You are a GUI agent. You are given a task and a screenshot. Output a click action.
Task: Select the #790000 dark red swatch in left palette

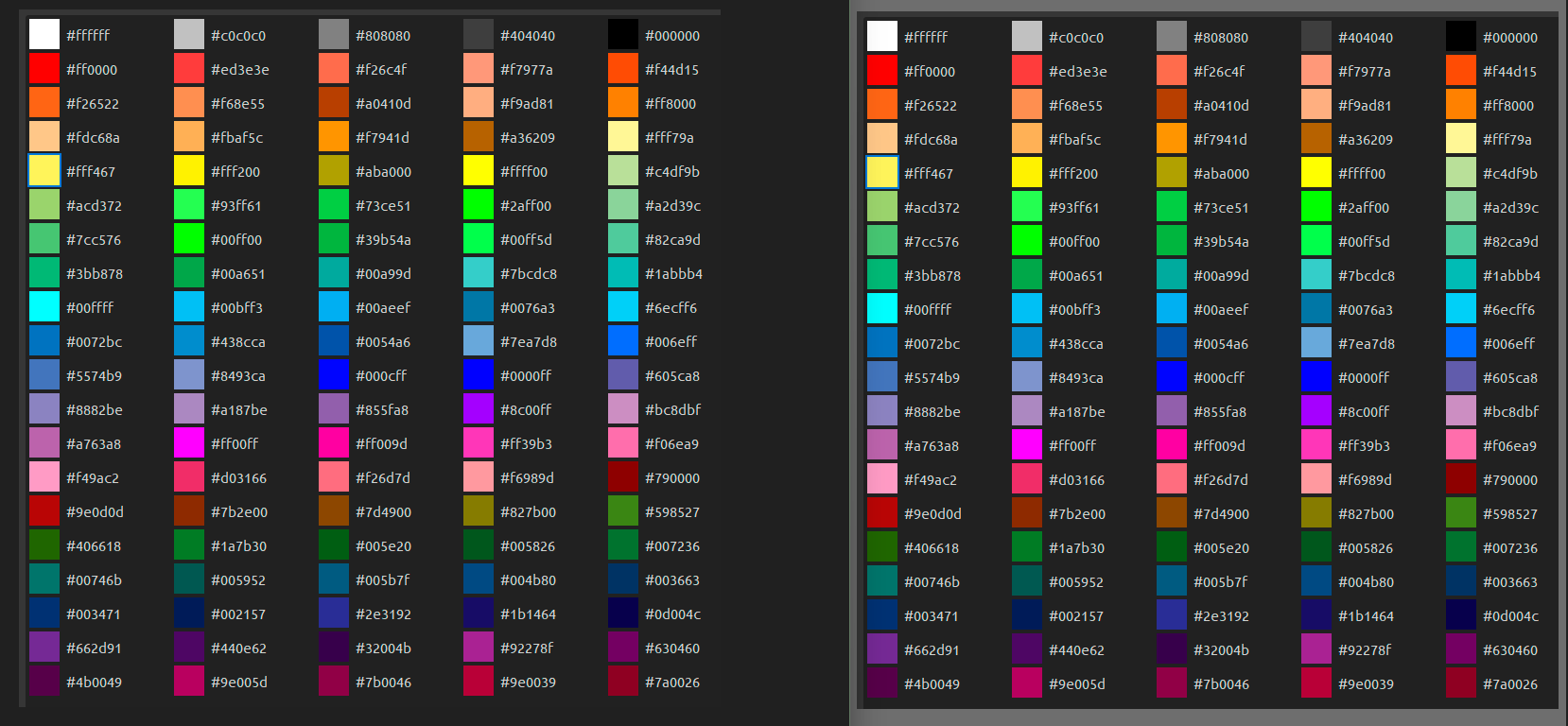[x=623, y=477]
